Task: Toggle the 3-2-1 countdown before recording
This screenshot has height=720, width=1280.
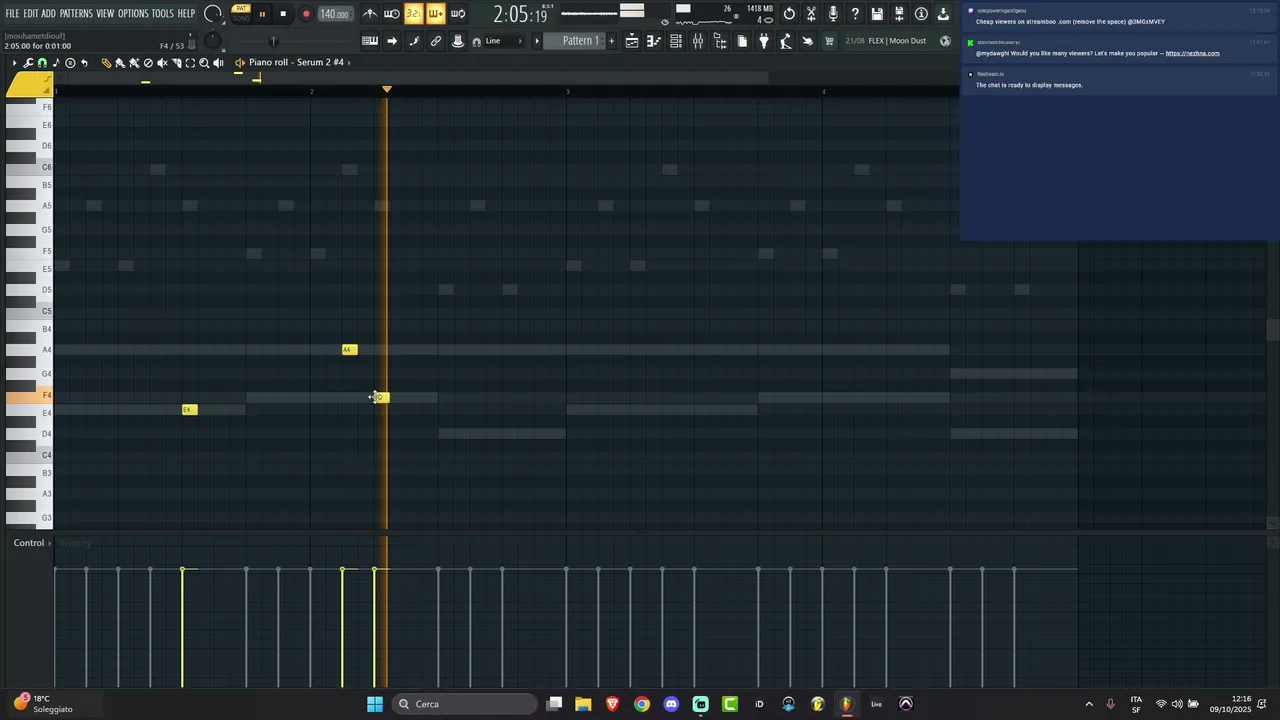Action: coord(413,14)
